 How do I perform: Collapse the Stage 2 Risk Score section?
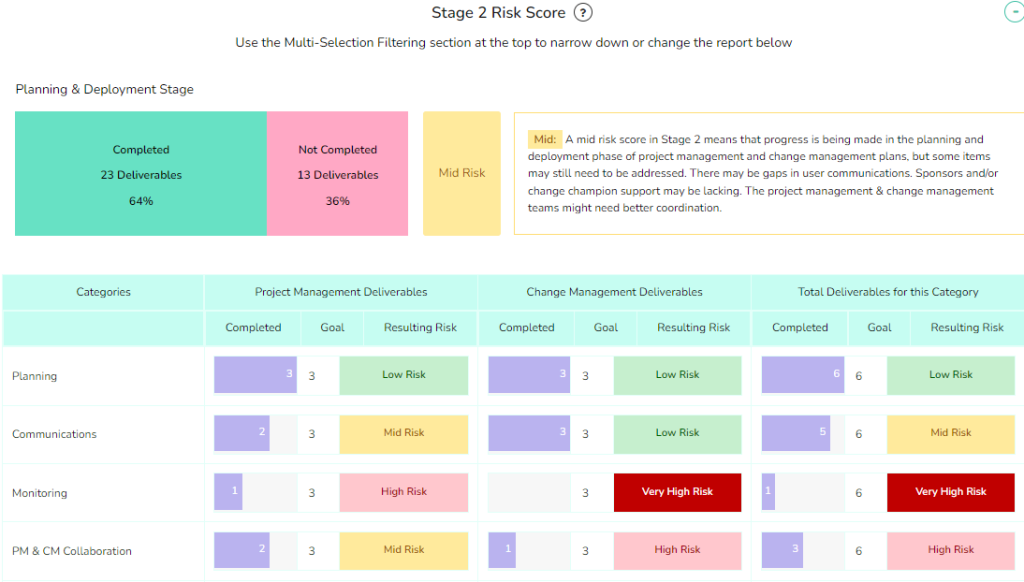pyautogui.click(x=1015, y=12)
